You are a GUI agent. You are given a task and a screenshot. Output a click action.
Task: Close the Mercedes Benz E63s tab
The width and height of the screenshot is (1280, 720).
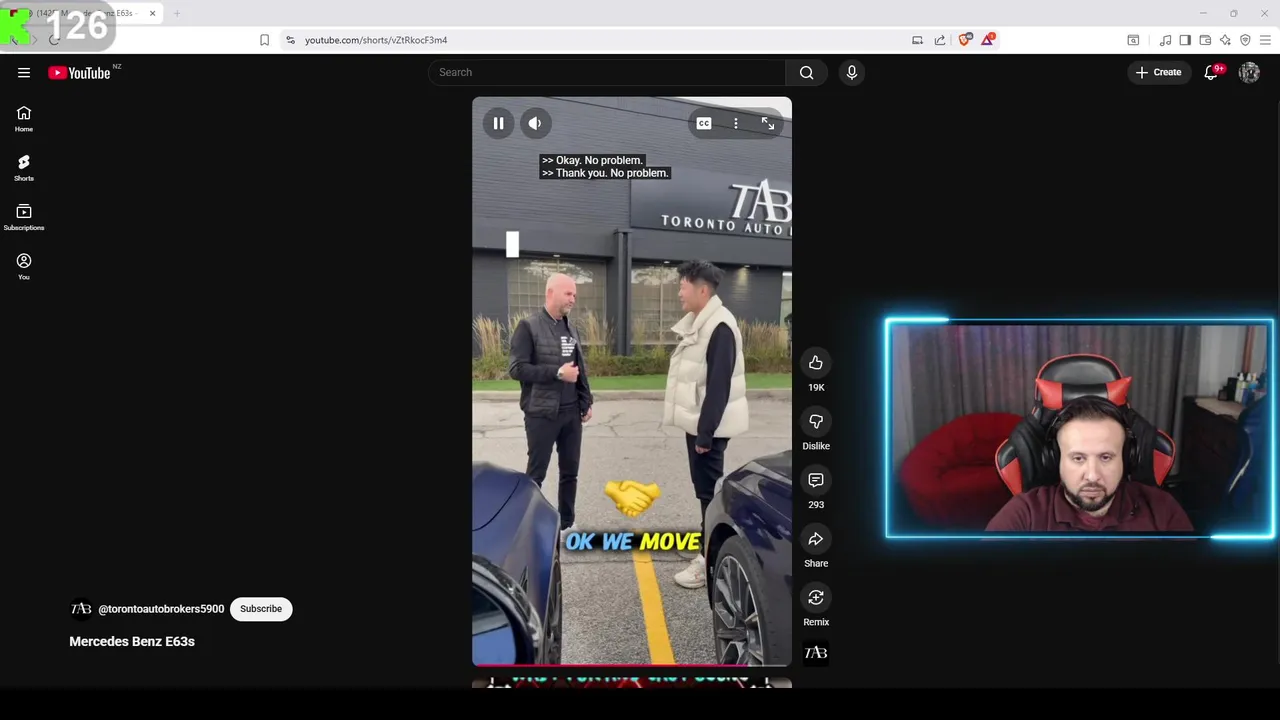point(152,13)
